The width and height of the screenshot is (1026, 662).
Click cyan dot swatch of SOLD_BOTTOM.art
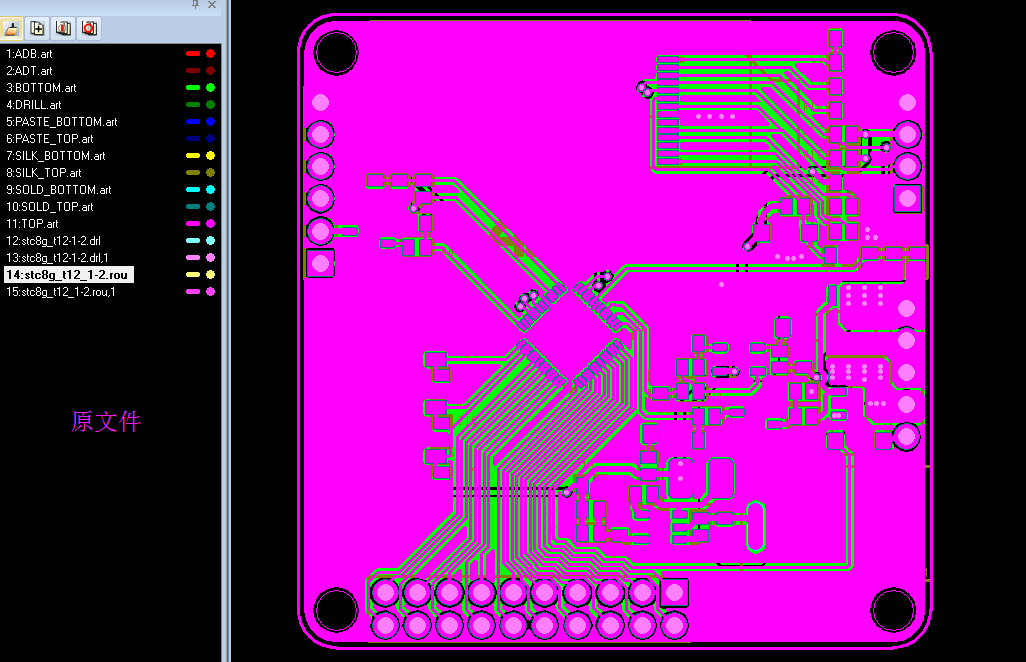point(211,190)
